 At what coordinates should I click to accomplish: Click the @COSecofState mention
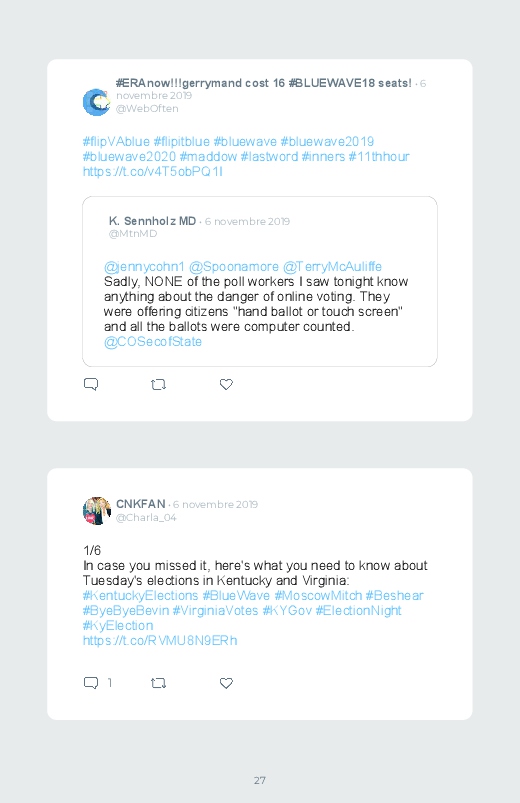(x=153, y=342)
